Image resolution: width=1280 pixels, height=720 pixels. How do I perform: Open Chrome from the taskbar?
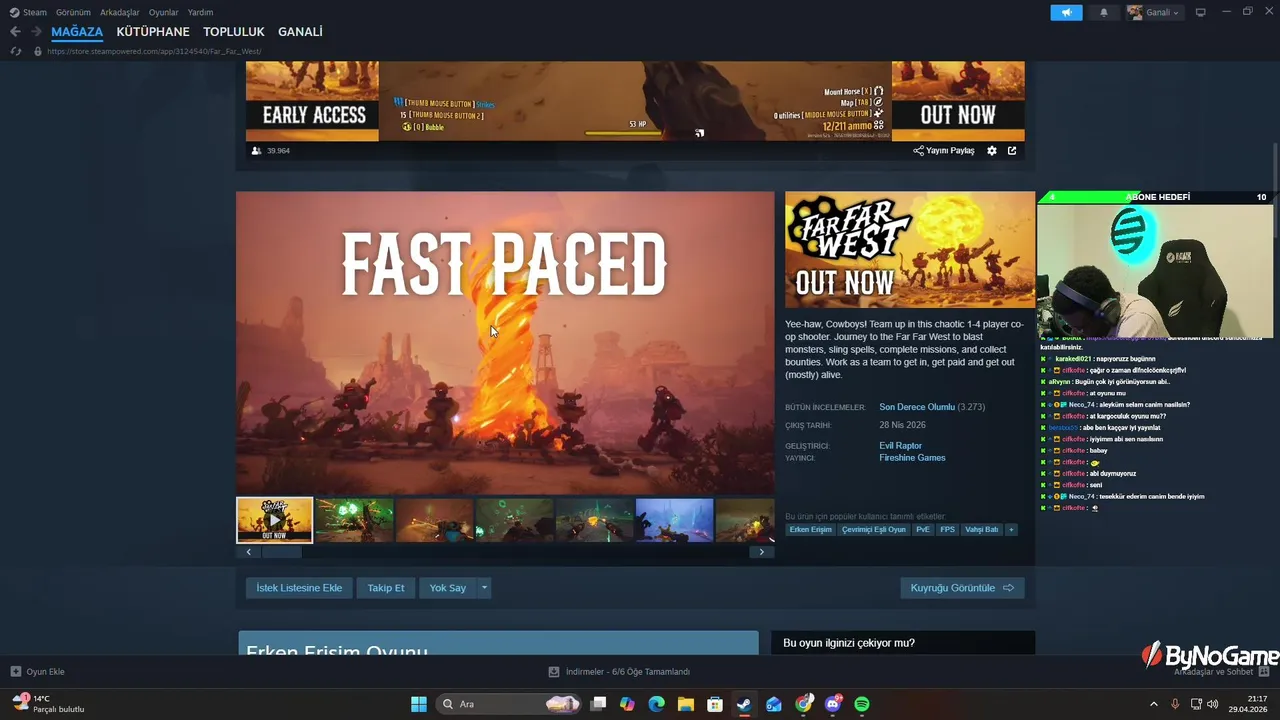coord(804,704)
